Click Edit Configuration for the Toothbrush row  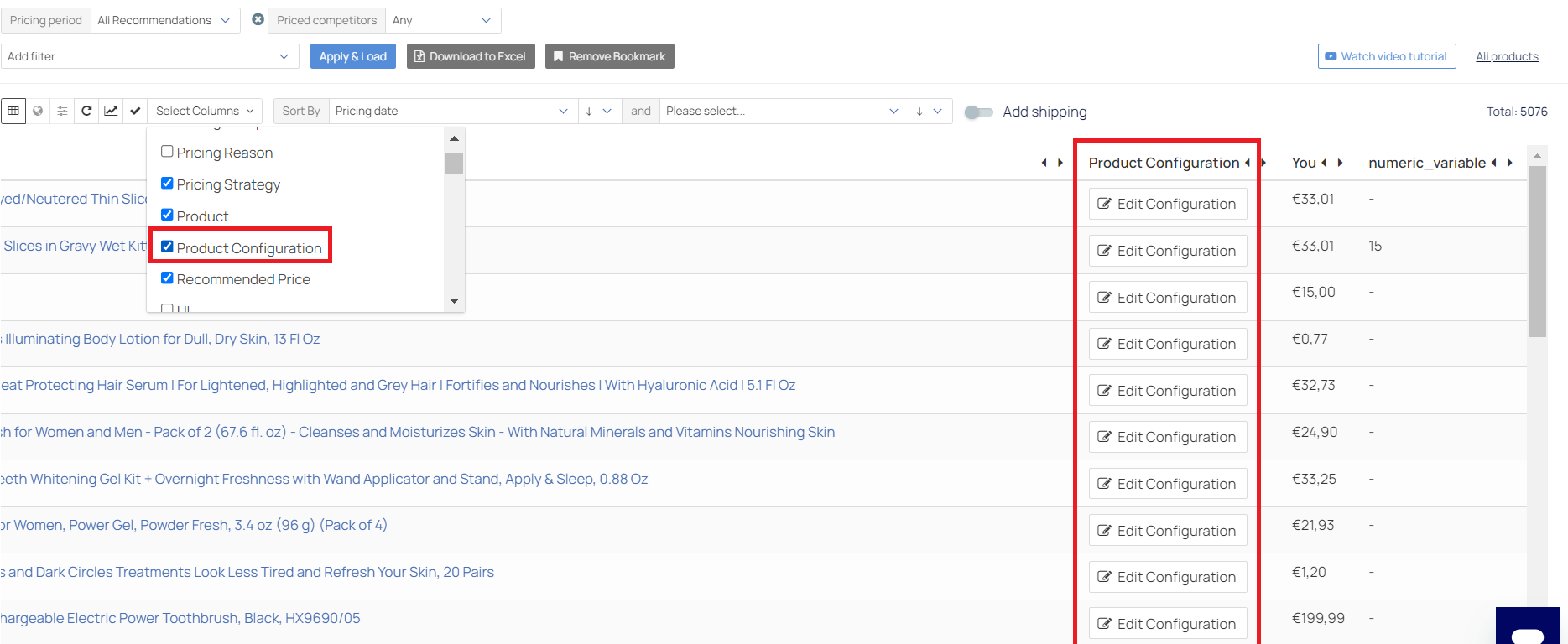1168,624
